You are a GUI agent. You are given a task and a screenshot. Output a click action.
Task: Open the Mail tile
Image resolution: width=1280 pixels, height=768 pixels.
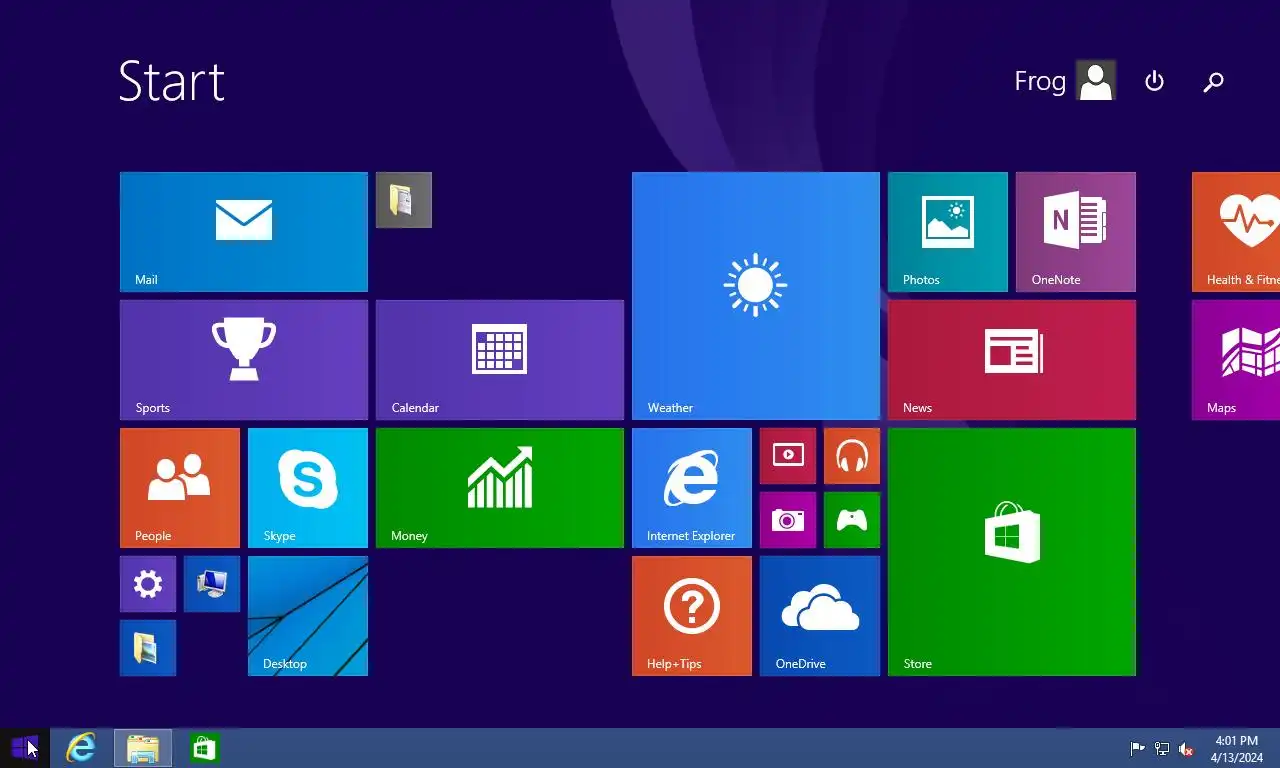click(x=244, y=232)
